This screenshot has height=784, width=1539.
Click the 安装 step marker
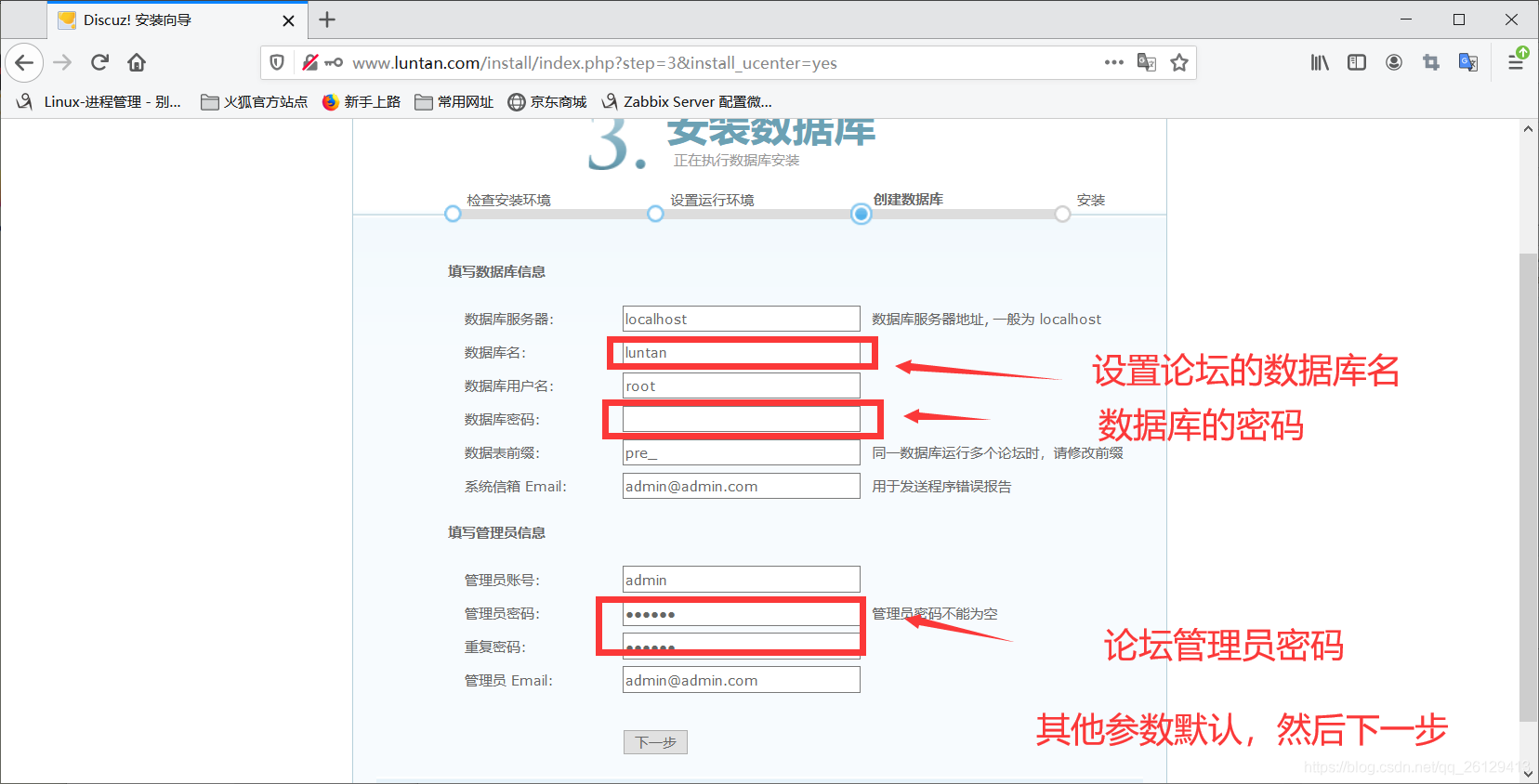[1062, 214]
